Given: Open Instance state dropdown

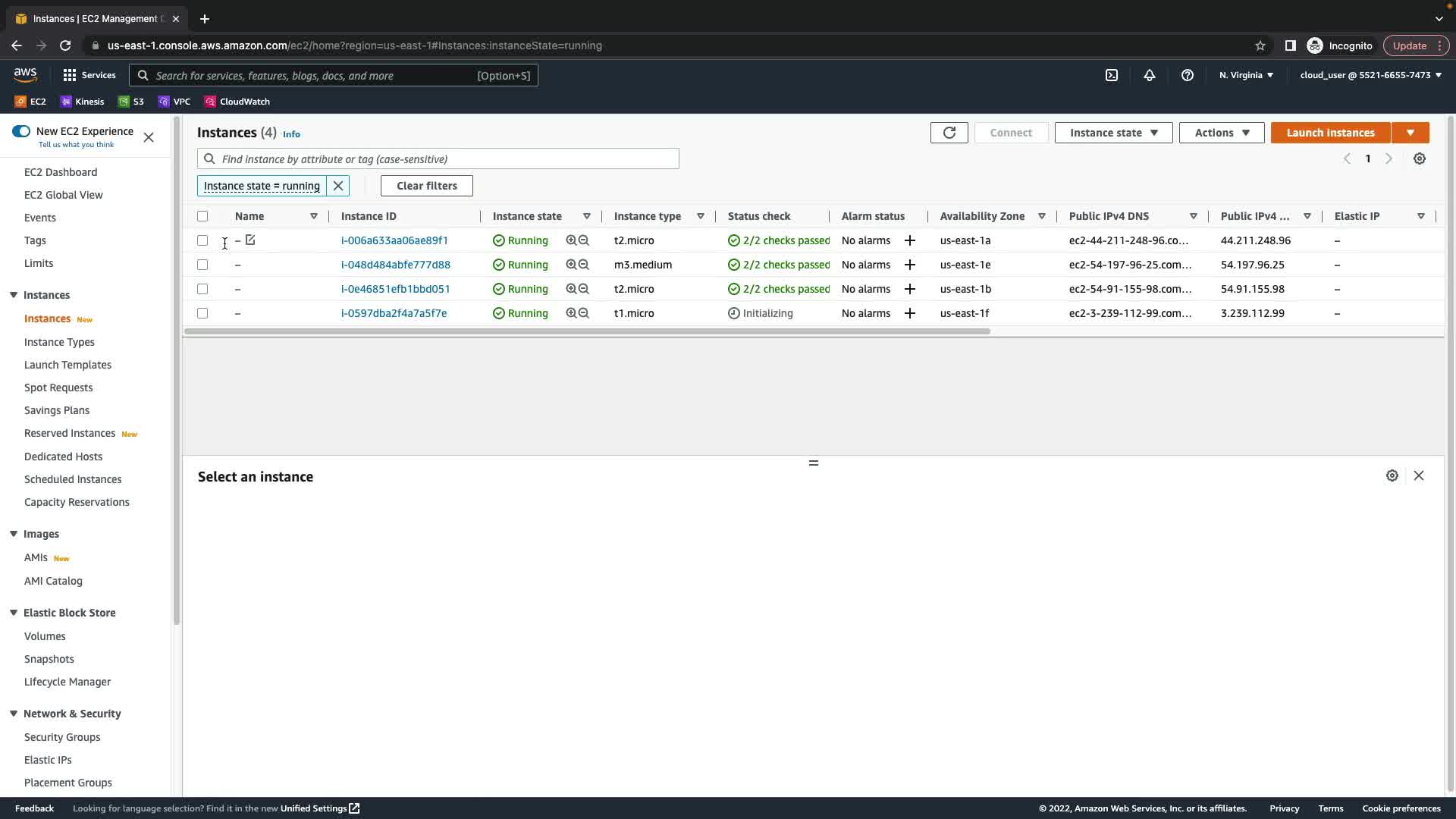Looking at the screenshot, I should 1113,133.
